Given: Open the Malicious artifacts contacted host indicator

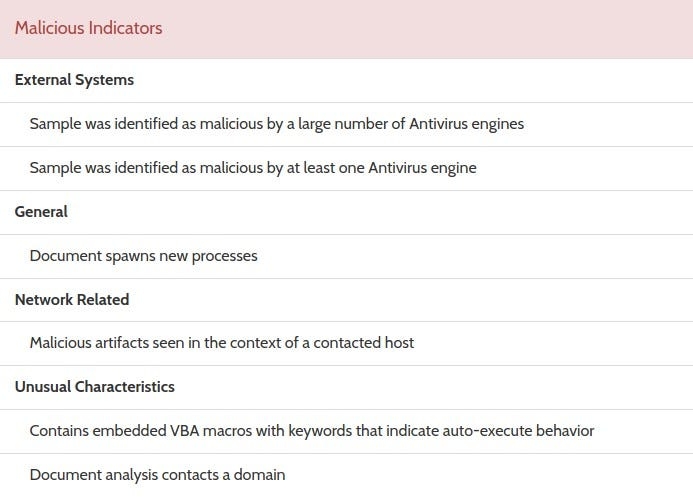Looking at the screenshot, I should point(221,343).
